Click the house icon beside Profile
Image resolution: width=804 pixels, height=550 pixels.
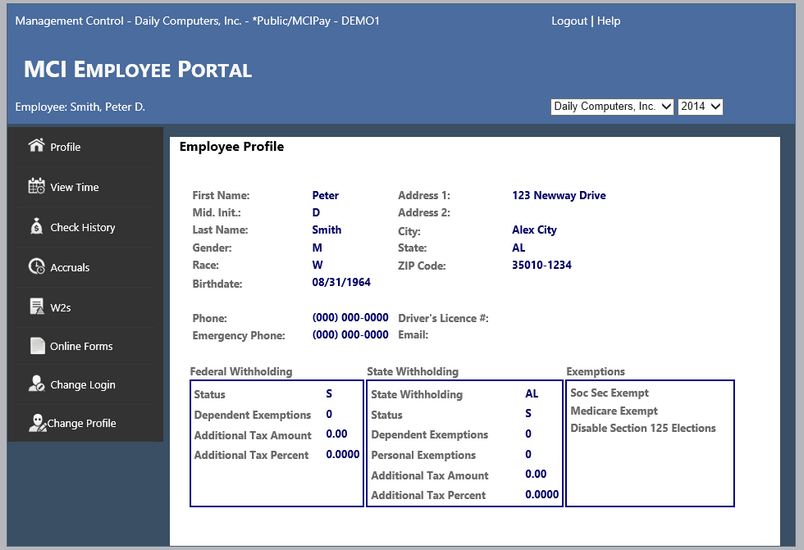click(x=37, y=146)
